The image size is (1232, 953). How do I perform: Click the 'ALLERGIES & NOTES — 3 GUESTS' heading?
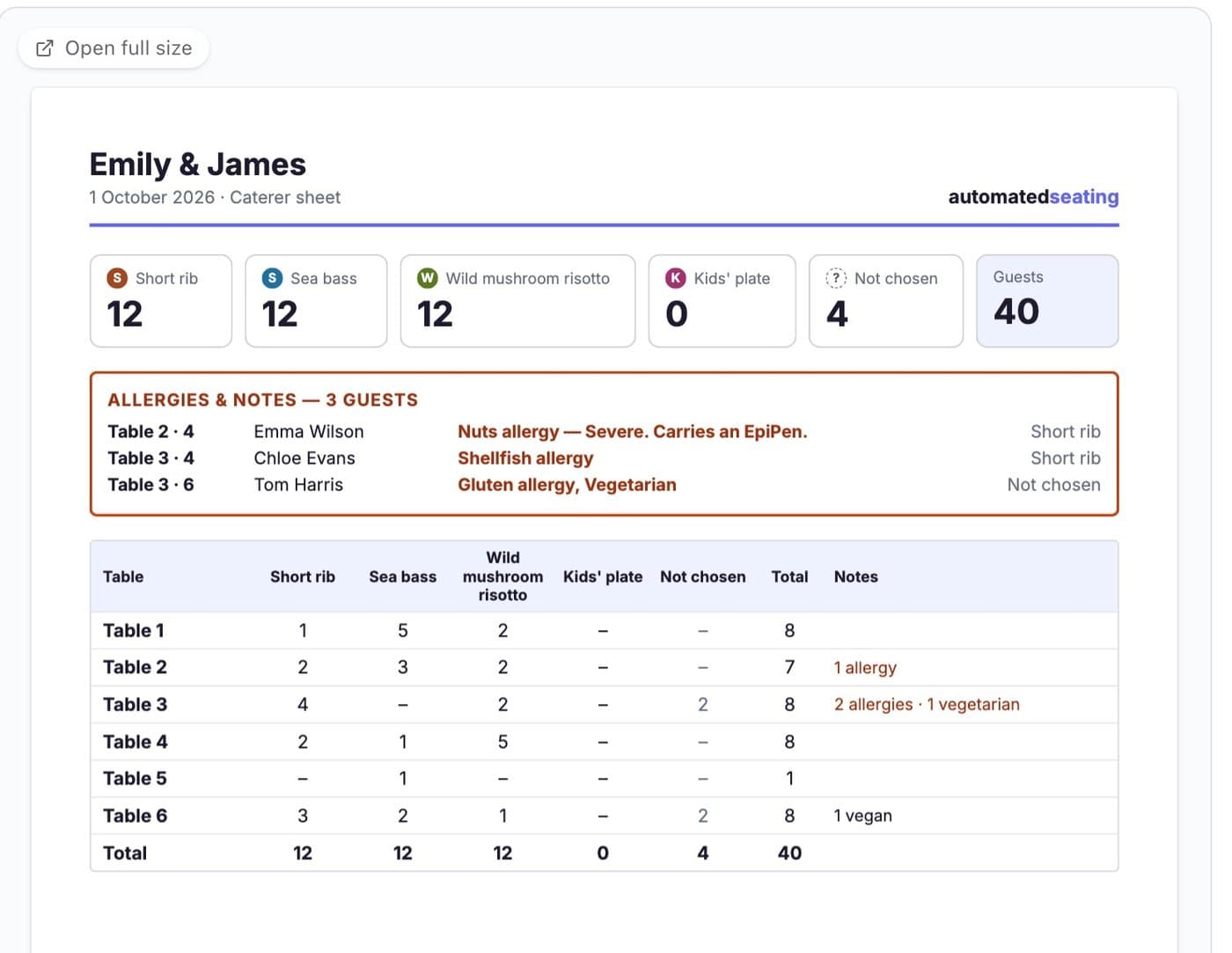[x=263, y=400]
